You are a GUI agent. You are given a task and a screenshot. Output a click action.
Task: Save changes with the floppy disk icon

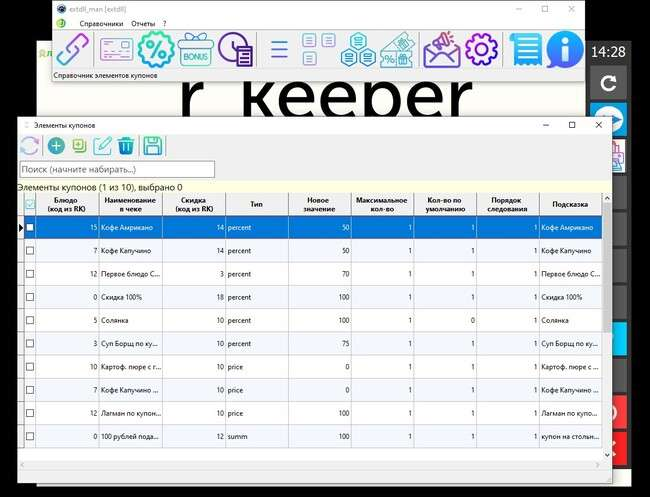click(153, 146)
